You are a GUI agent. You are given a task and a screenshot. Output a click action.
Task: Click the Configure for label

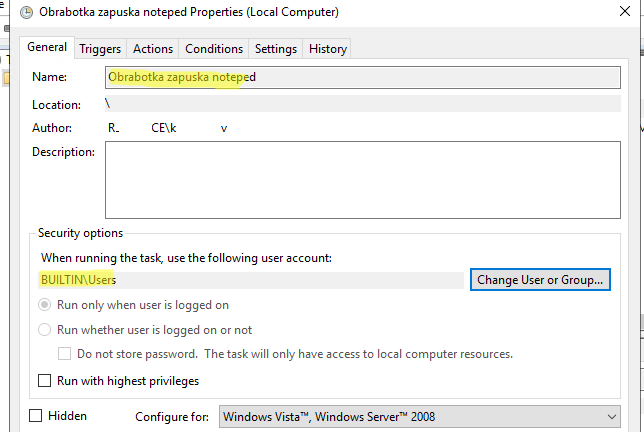pos(172,417)
